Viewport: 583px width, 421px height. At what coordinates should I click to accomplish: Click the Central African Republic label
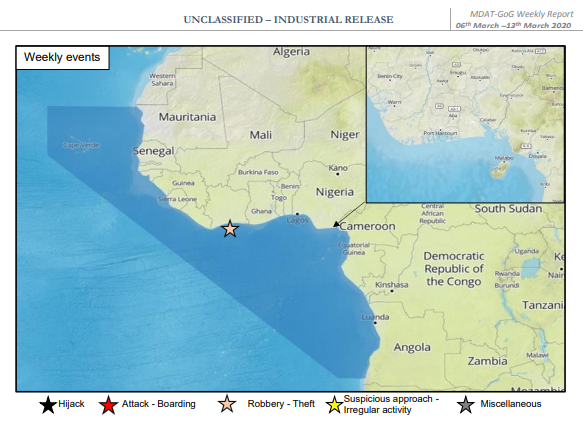click(432, 213)
